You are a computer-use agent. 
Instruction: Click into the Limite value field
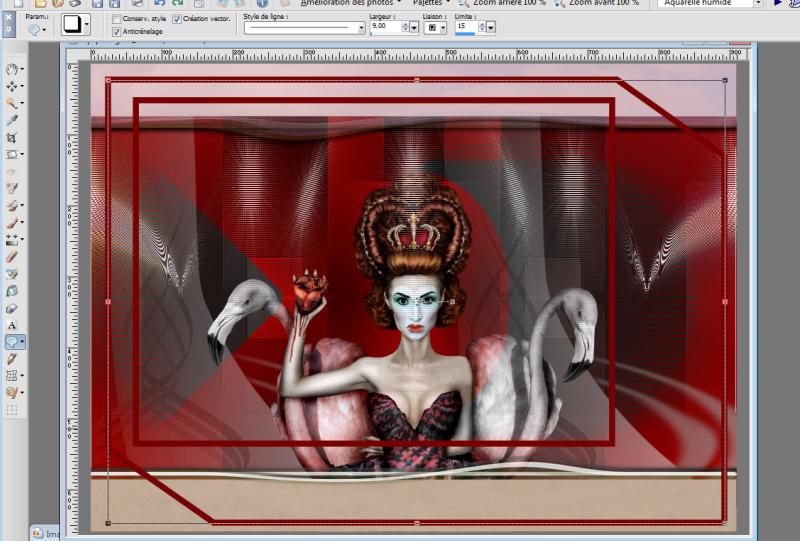(x=466, y=27)
